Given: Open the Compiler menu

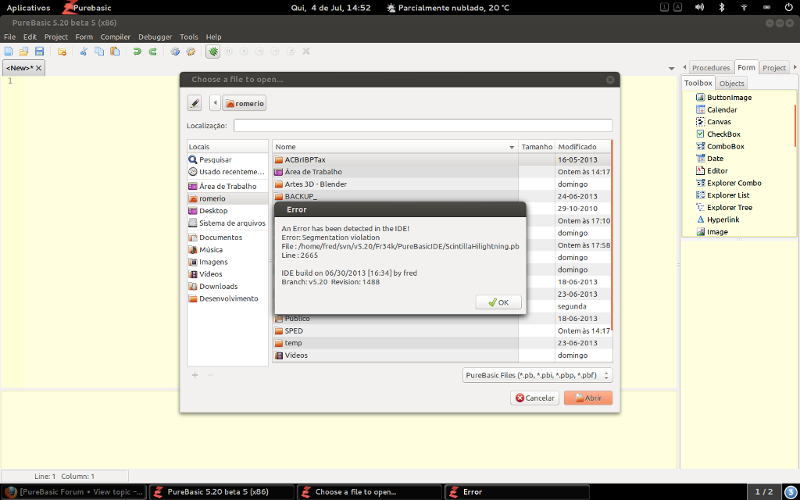Looking at the screenshot, I should pos(115,37).
